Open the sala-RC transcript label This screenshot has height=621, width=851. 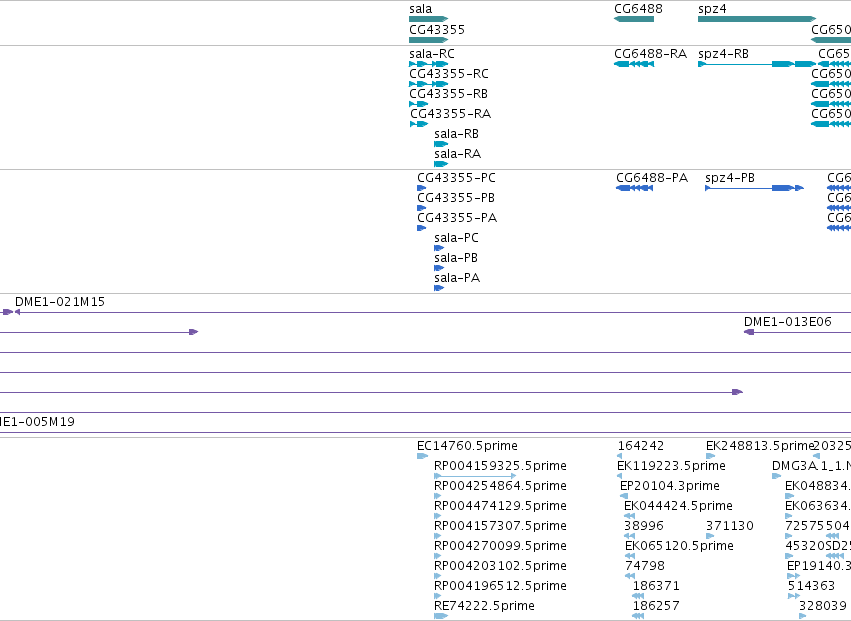(x=432, y=54)
